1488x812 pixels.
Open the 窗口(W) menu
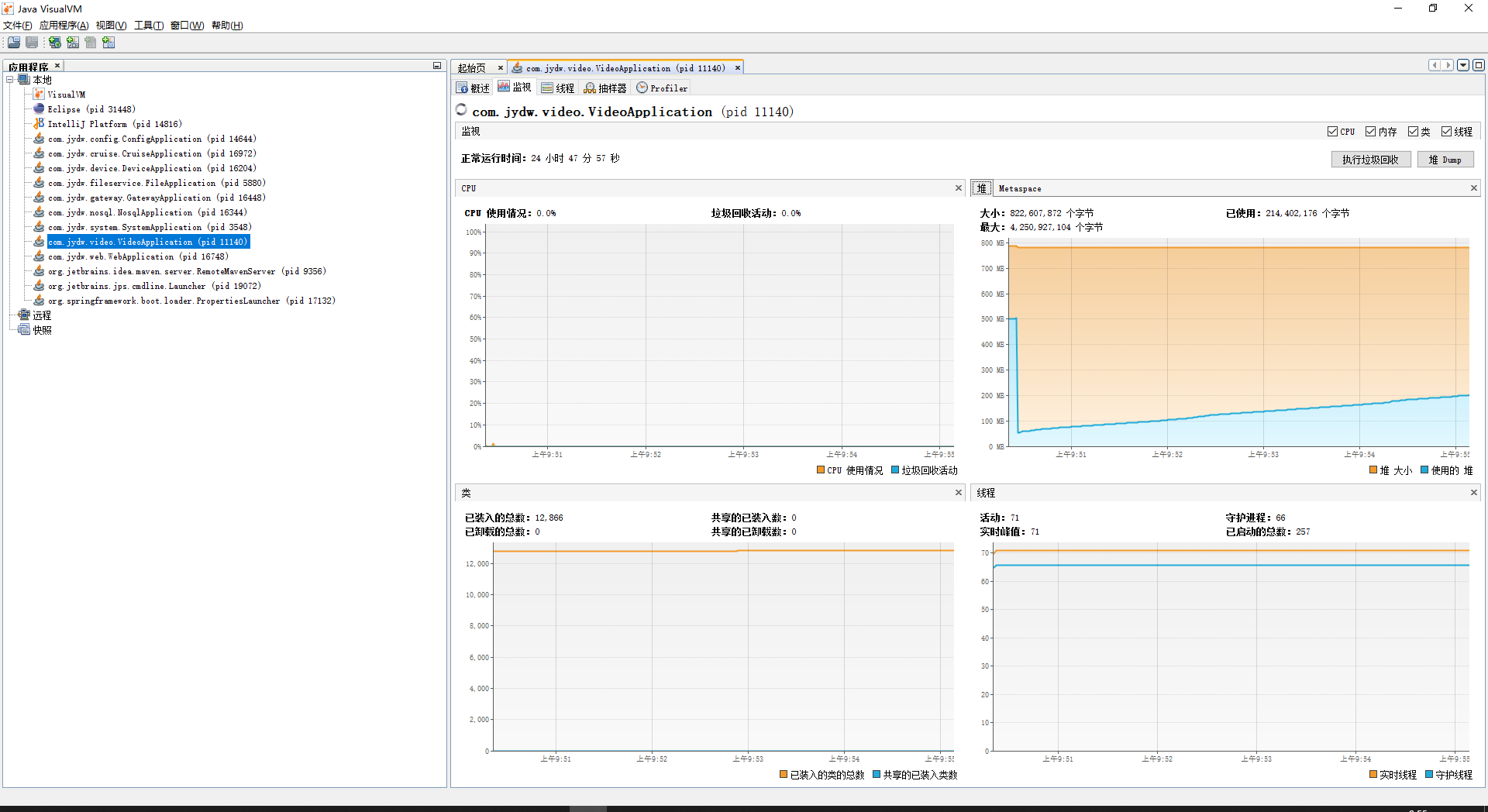187,26
